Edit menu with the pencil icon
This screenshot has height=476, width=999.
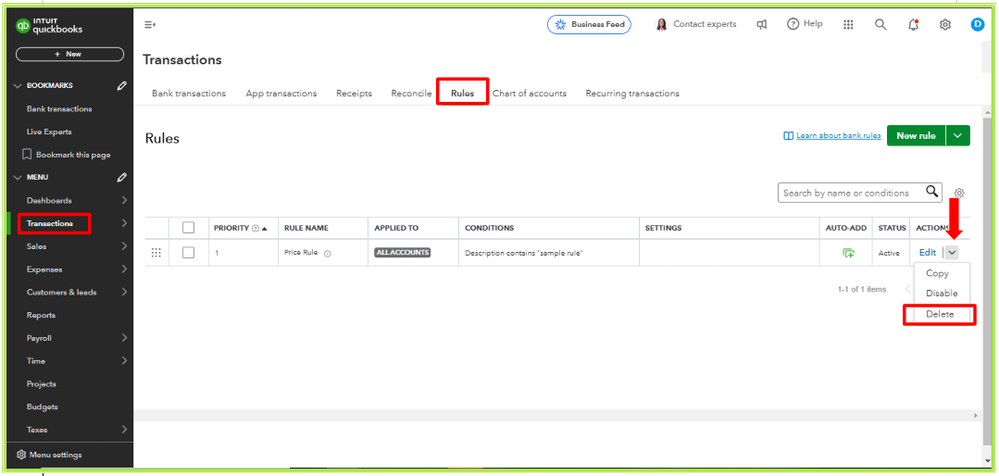pyautogui.click(x=122, y=177)
